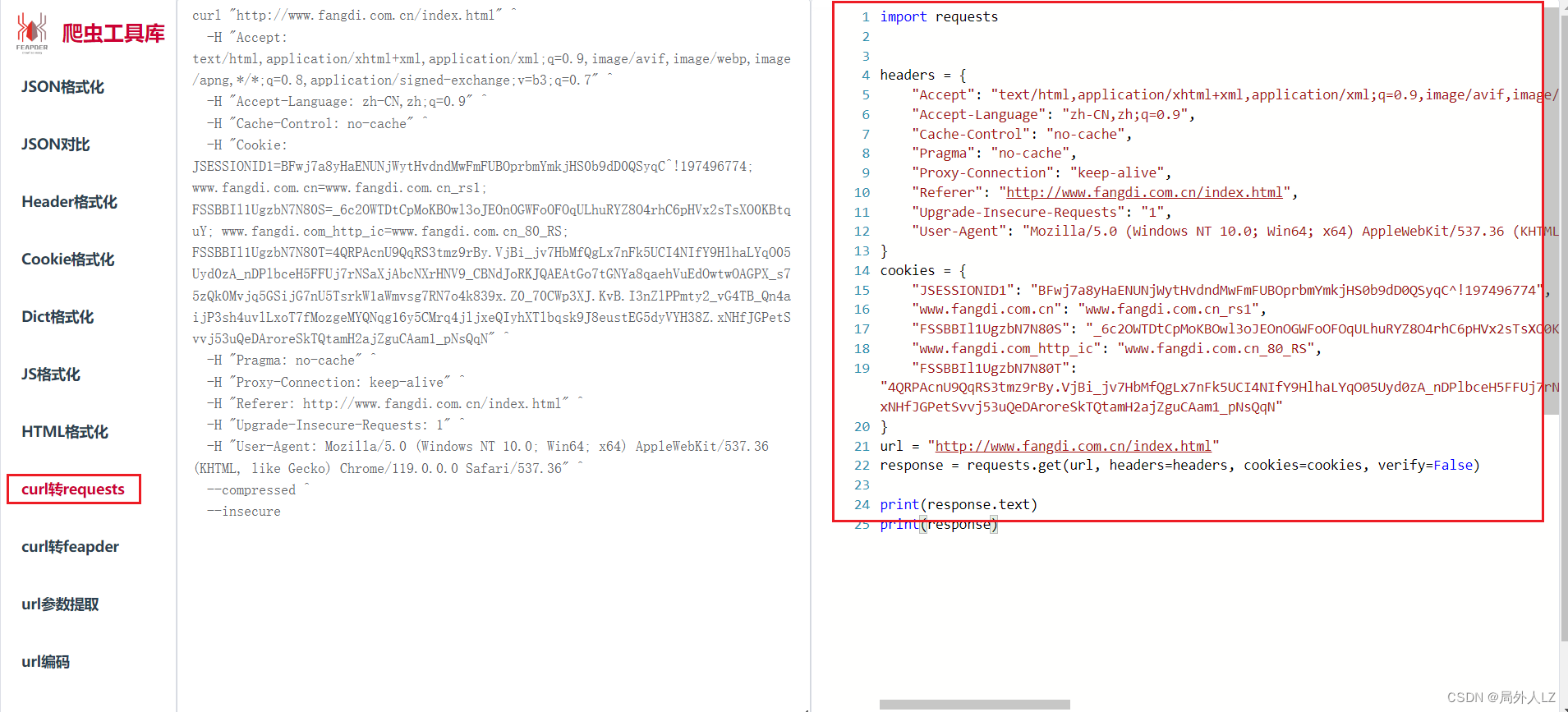Click the "FSSBBIl1UgzbN7N80S" cookie line
Viewport: 1568px width, 712px height.
pyautogui.click(x=1235, y=328)
